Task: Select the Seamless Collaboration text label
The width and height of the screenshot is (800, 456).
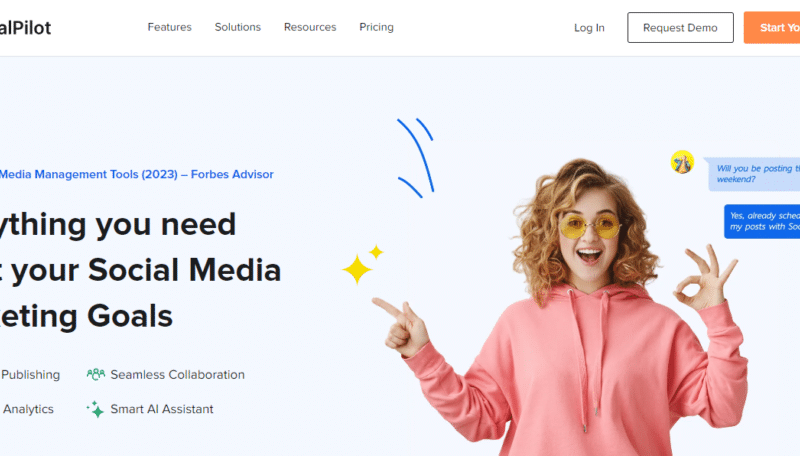Action: pos(177,375)
